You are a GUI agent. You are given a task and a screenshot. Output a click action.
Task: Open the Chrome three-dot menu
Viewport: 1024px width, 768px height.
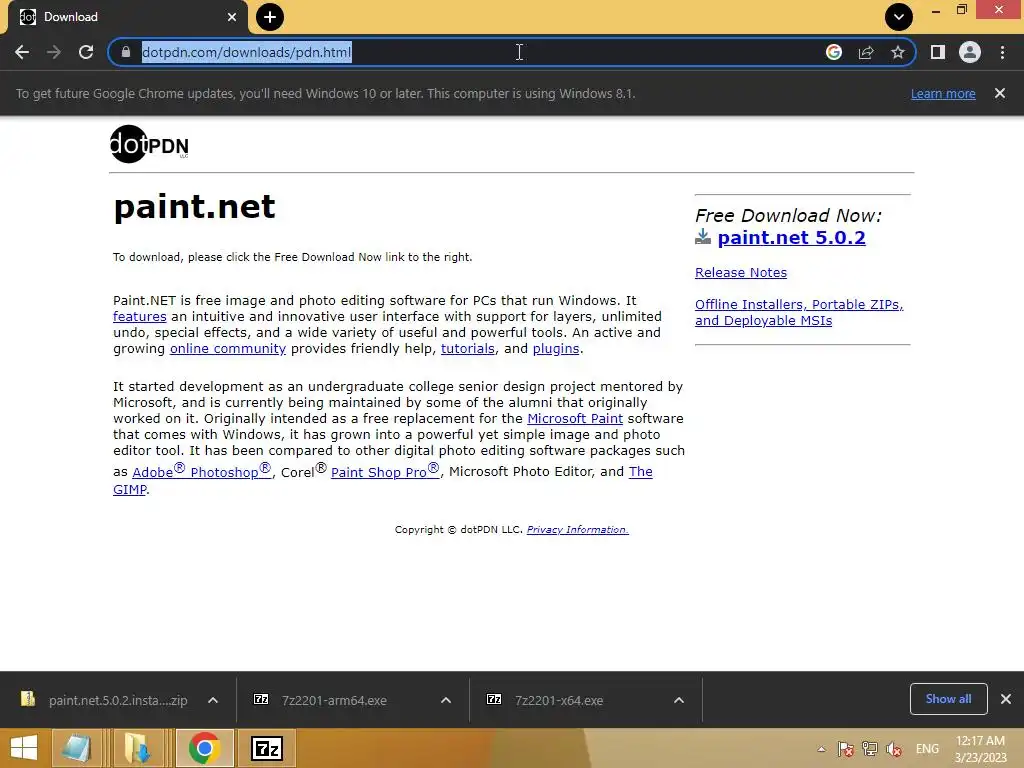click(1002, 52)
